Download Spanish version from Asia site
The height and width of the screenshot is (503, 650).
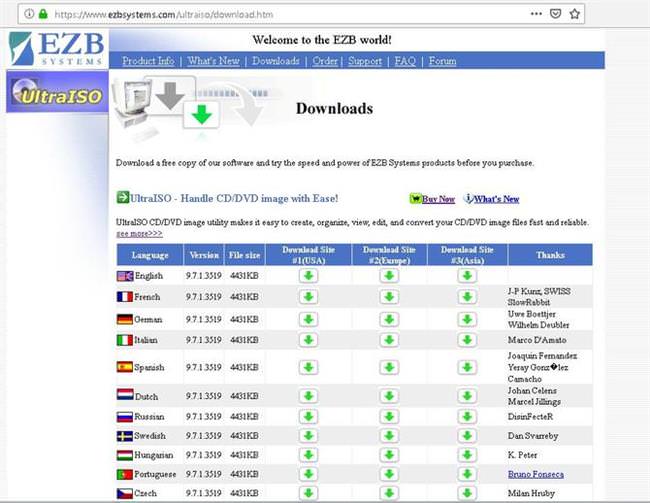467,367
